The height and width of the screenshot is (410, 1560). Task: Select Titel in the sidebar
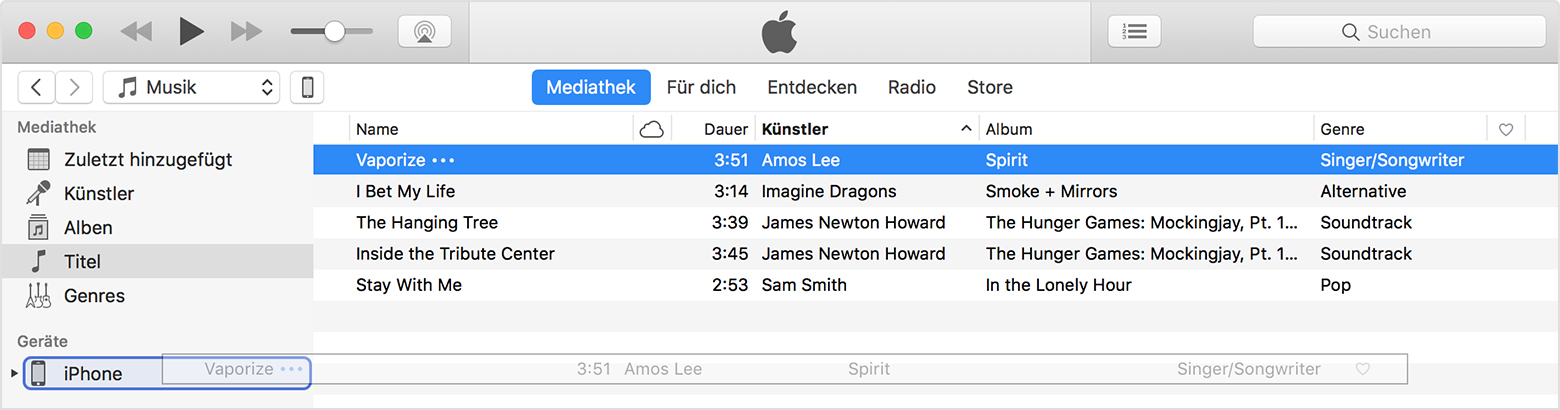point(157,261)
